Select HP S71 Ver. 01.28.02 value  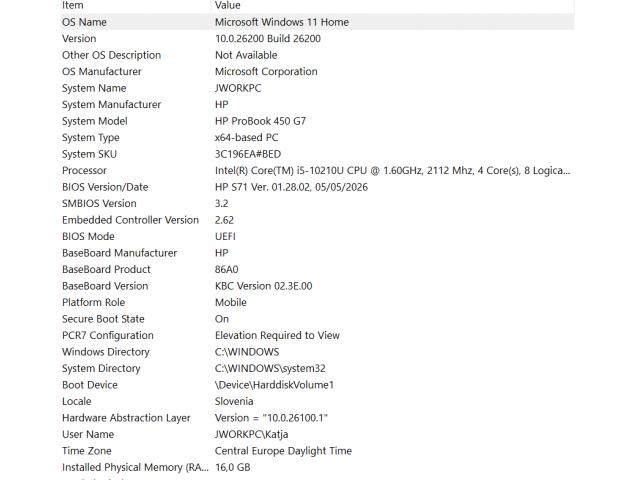click(291, 187)
